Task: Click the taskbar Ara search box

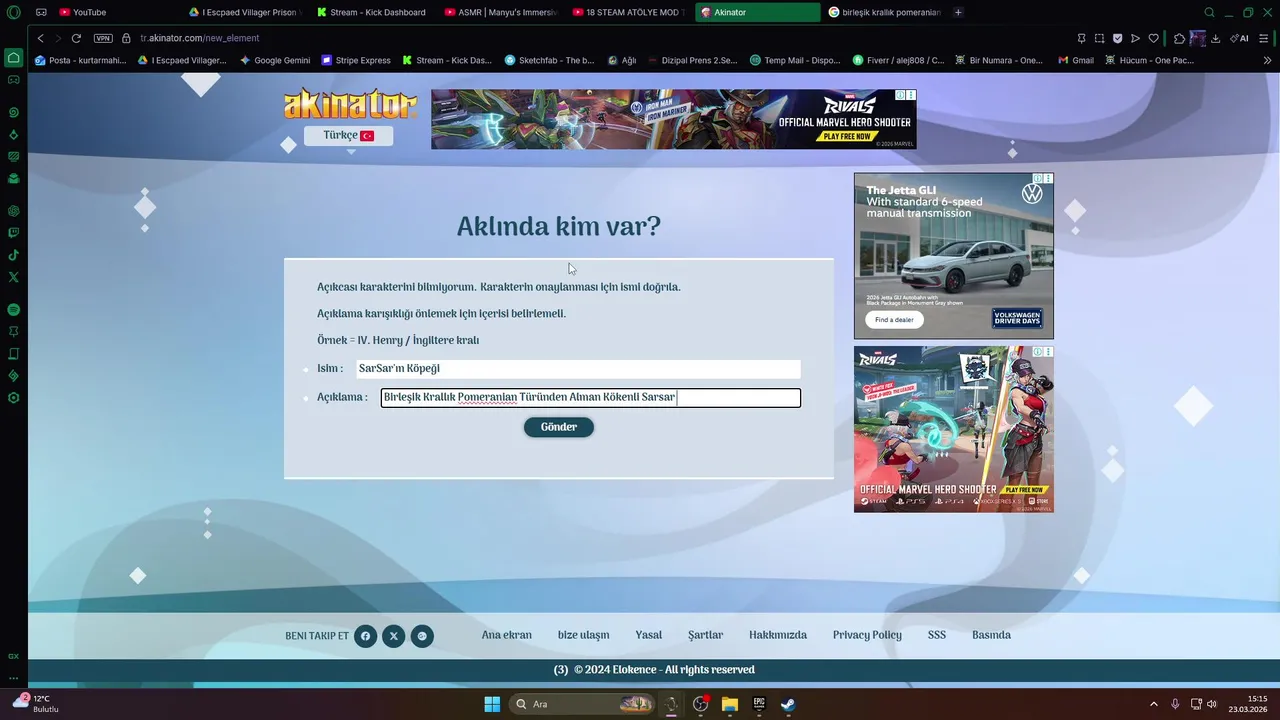Action: pos(584,704)
